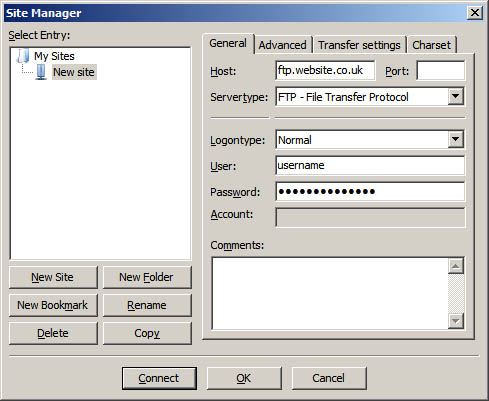The image size is (489, 401).
Task: Switch to the Advanced tab
Action: point(283,45)
